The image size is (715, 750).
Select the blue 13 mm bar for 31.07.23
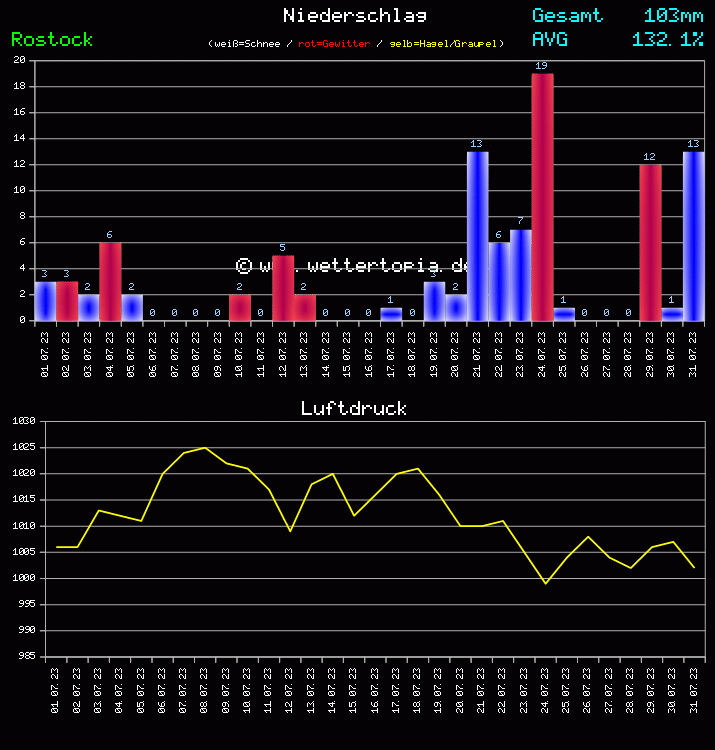point(693,236)
